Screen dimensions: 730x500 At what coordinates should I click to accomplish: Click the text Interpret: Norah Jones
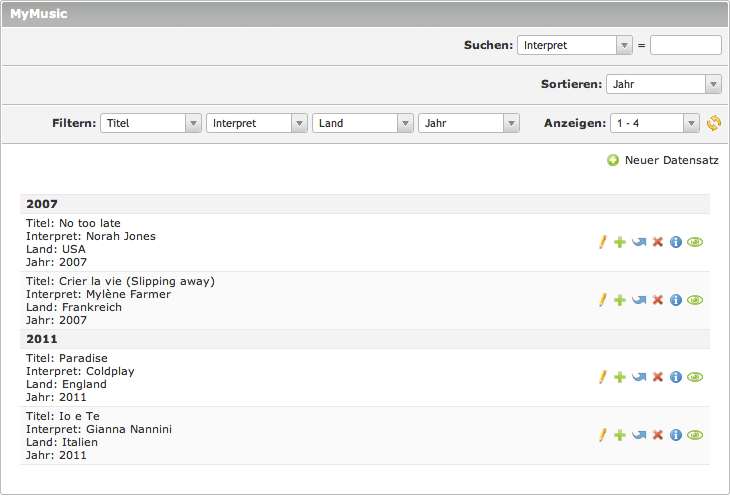pos(91,236)
